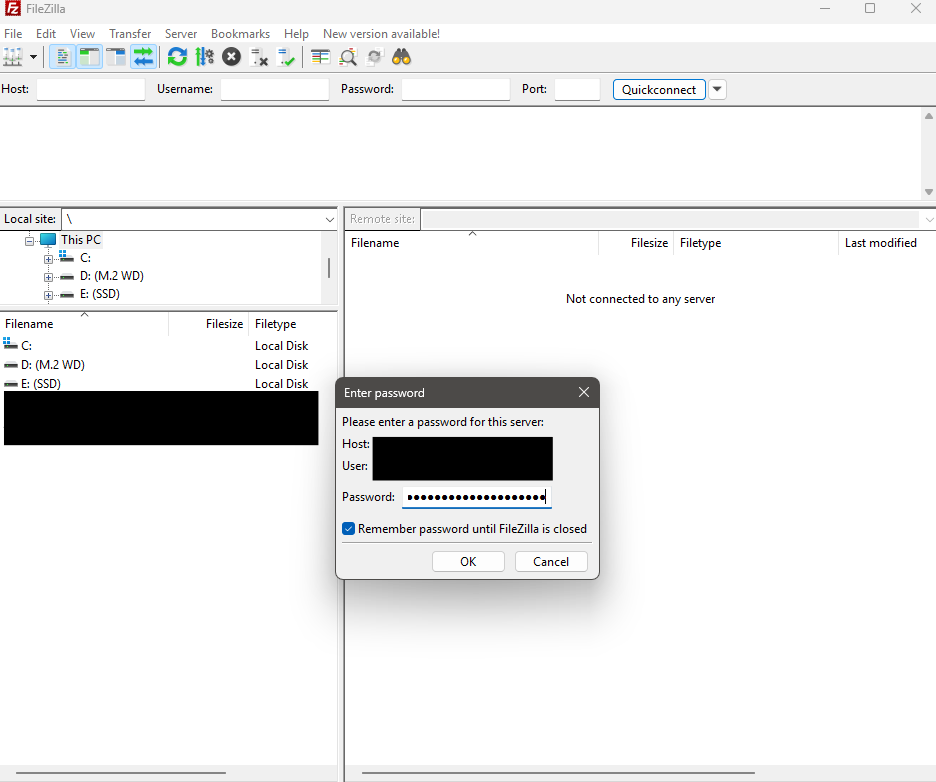Open the Site Manager icon
Viewport: 936px width, 782px height.
[x=13, y=57]
